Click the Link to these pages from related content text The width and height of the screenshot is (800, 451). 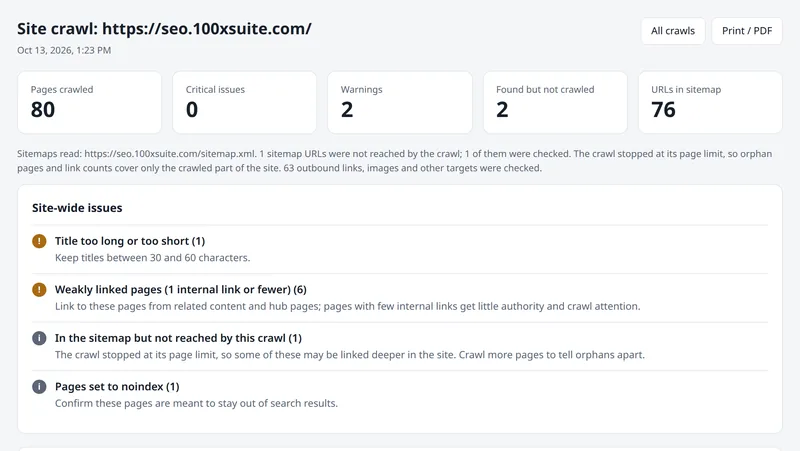tap(347, 306)
